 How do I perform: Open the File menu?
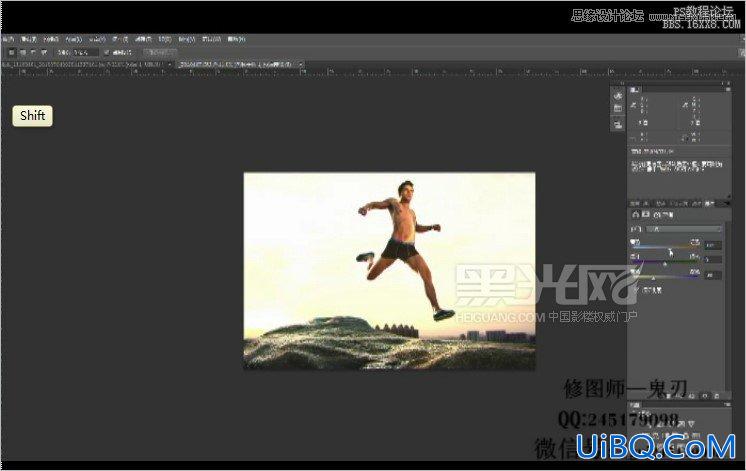8,39
